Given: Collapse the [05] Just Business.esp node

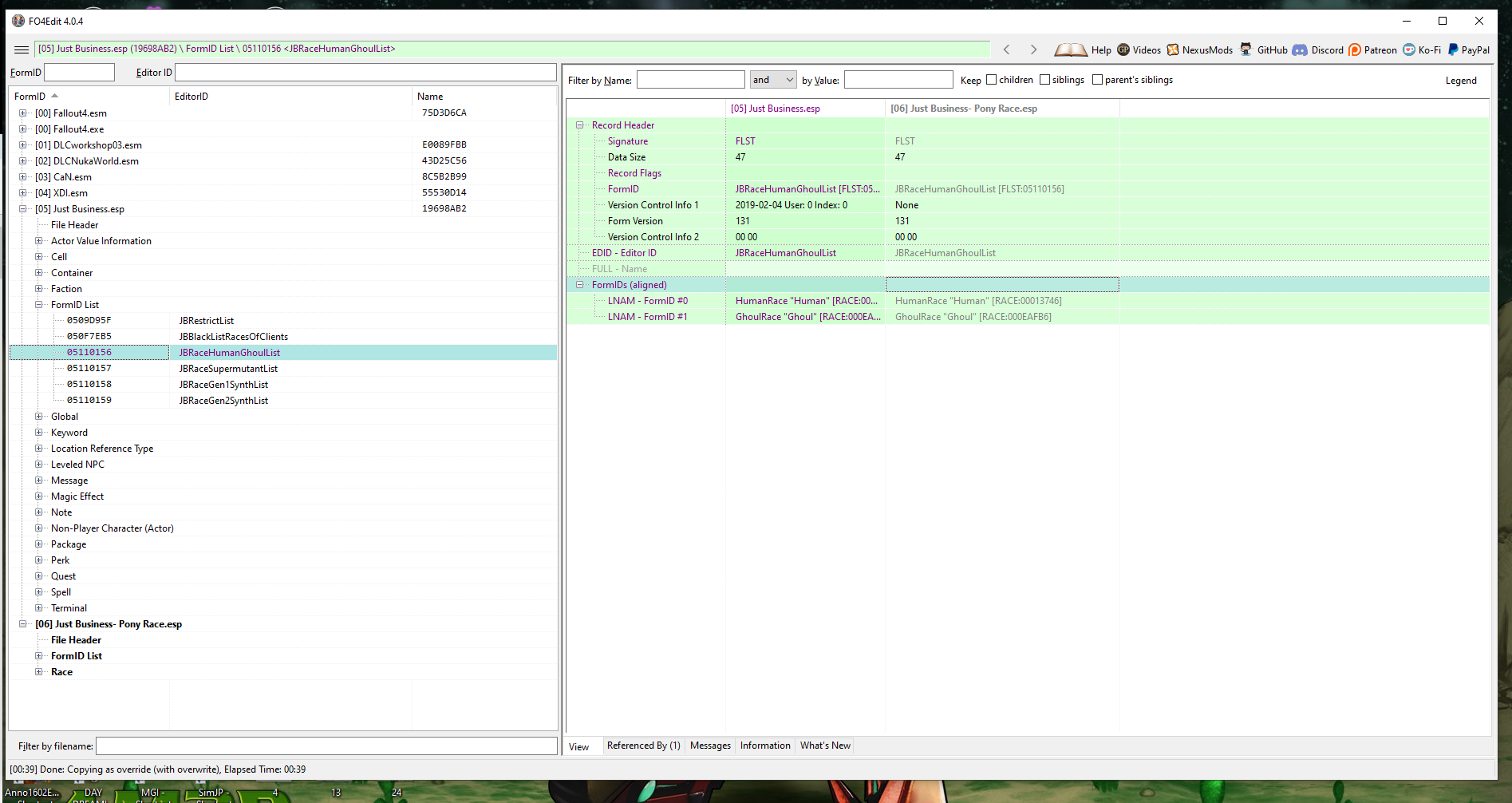Looking at the screenshot, I should tap(23, 209).
